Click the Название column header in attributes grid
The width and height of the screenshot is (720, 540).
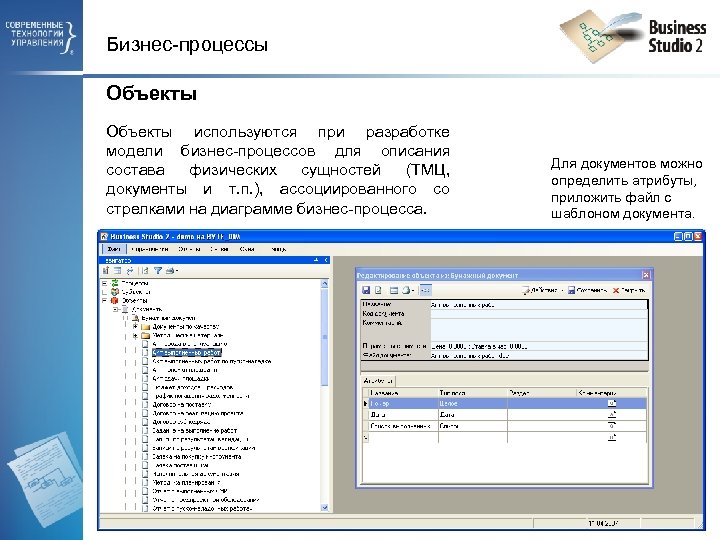tap(403, 393)
